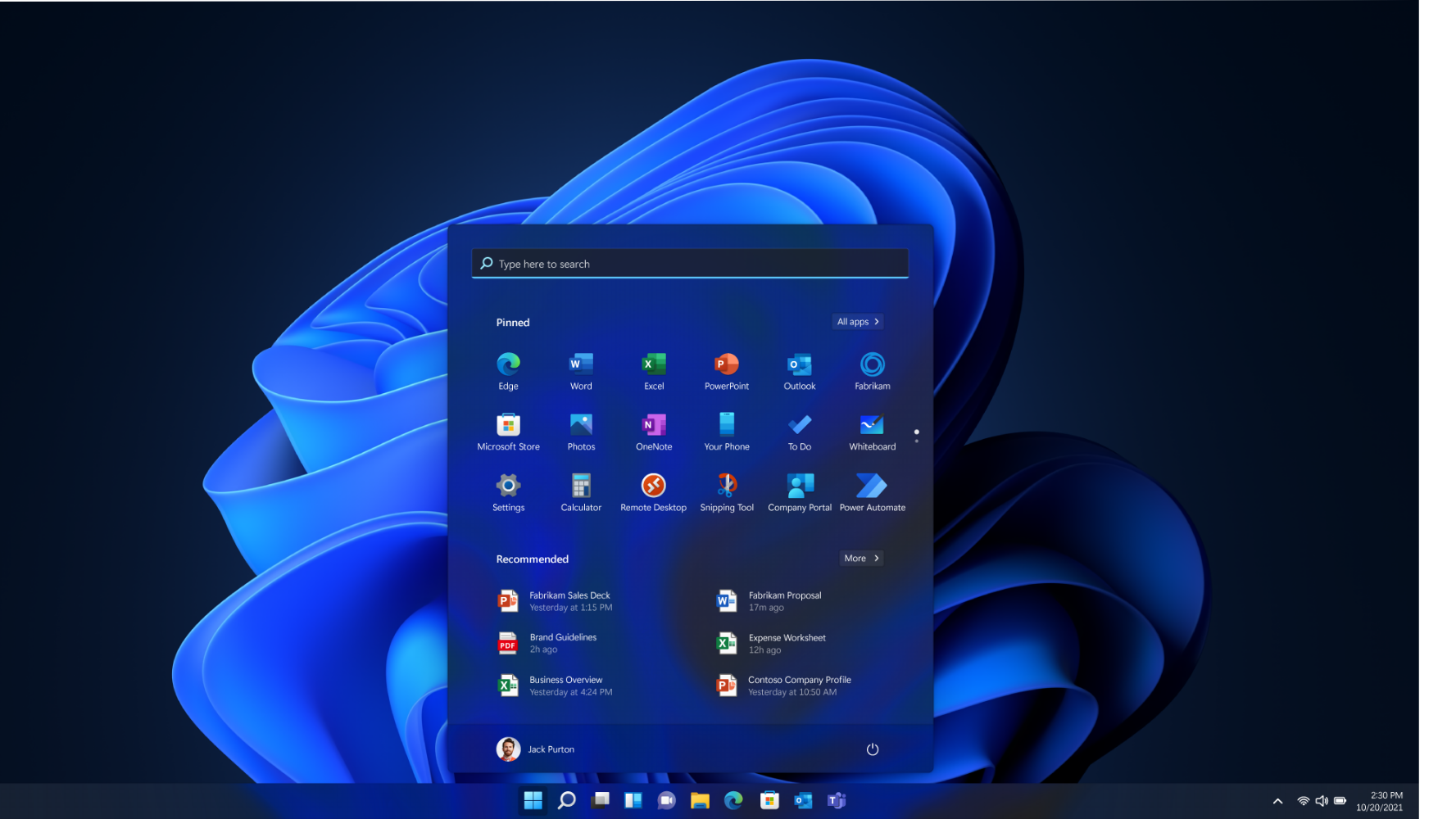Image resolution: width=1456 pixels, height=819 pixels.
Task: Open Jack Purton user account menu
Action: pyautogui.click(x=536, y=749)
